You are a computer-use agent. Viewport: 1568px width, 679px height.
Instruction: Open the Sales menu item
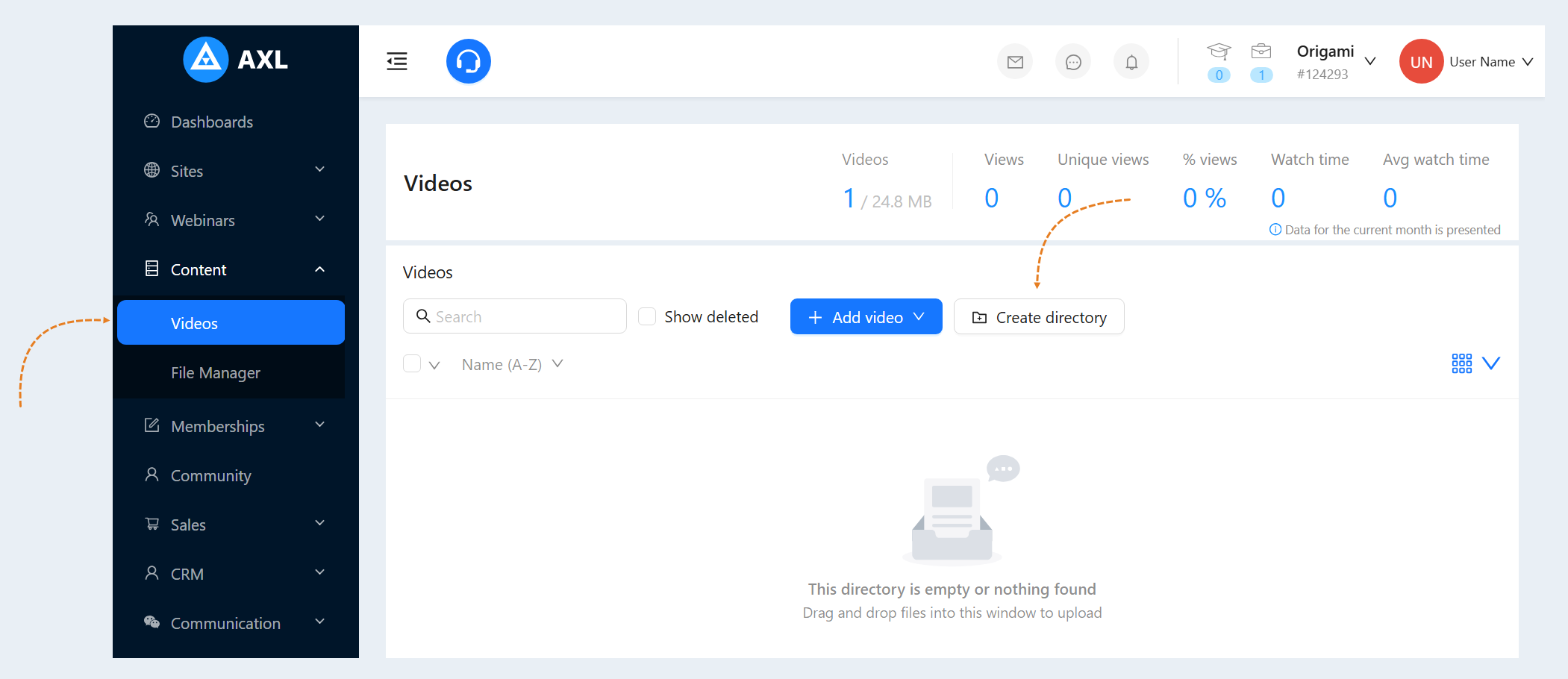231,525
